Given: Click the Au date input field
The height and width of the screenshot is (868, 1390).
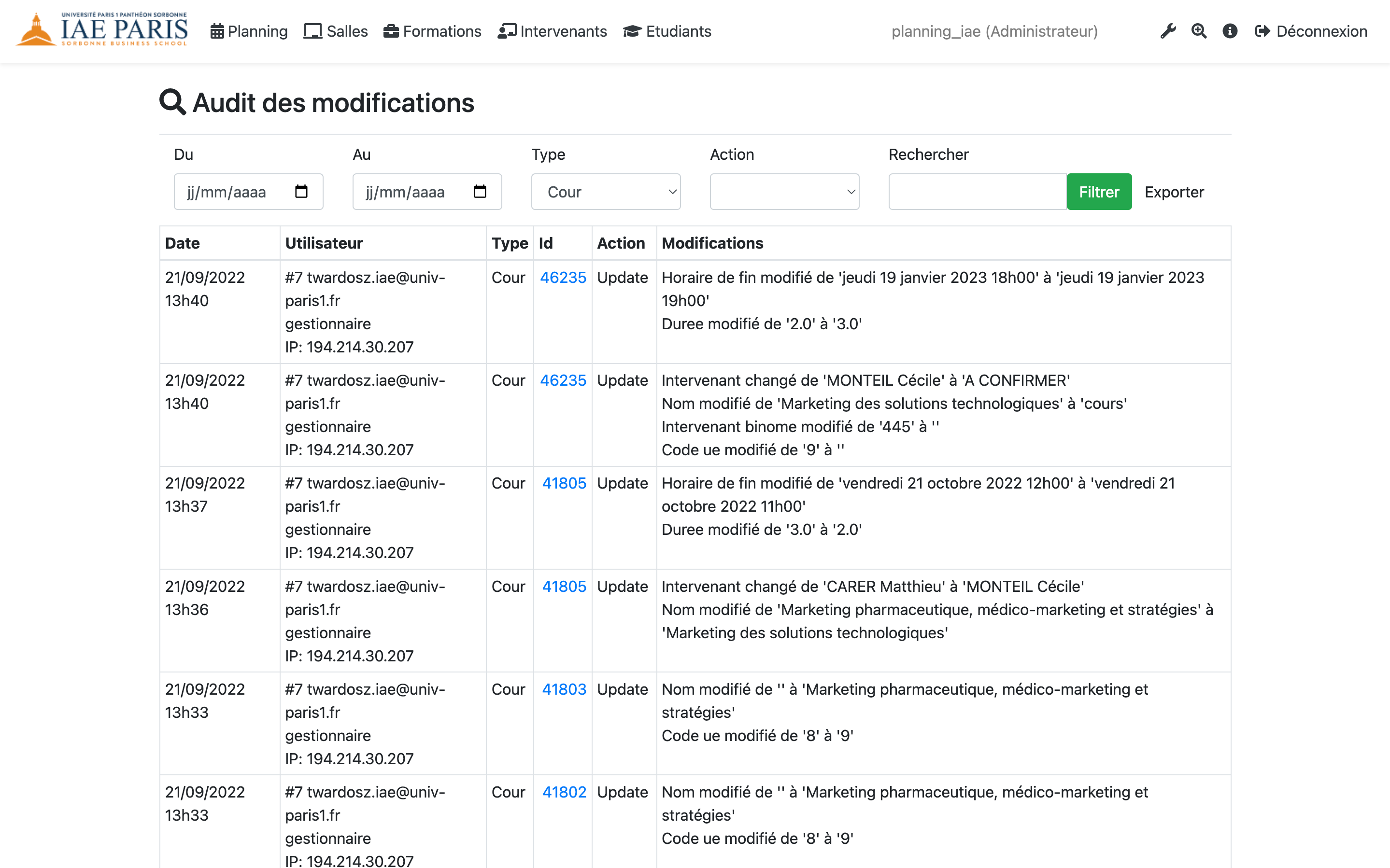Looking at the screenshot, I should coord(427,192).
